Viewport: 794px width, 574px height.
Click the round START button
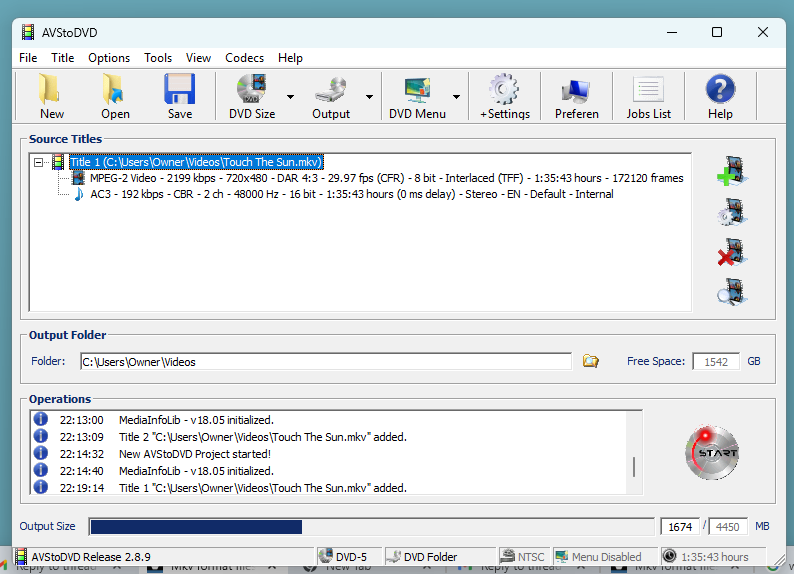[x=712, y=453]
